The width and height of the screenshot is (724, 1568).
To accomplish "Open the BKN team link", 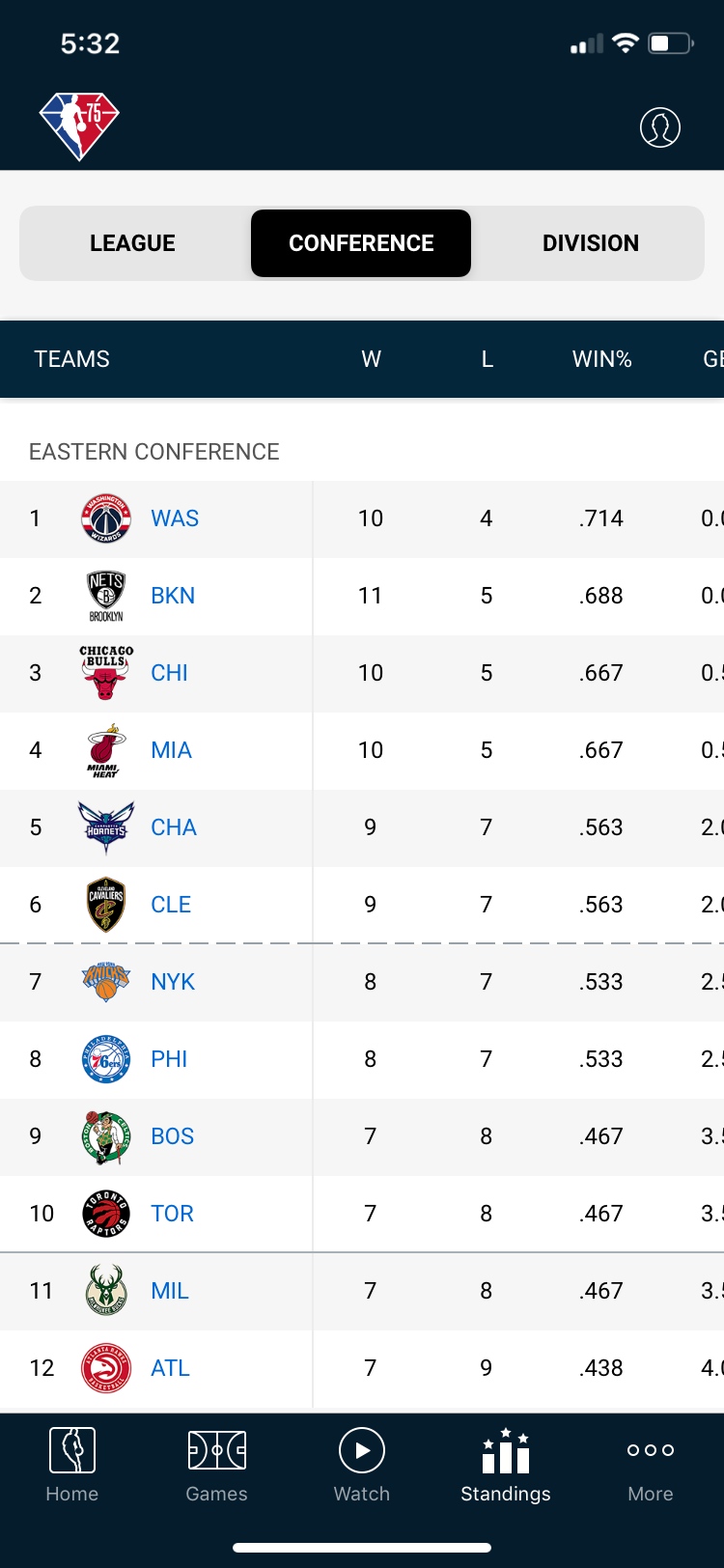I will pyautogui.click(x=173, y=596).
